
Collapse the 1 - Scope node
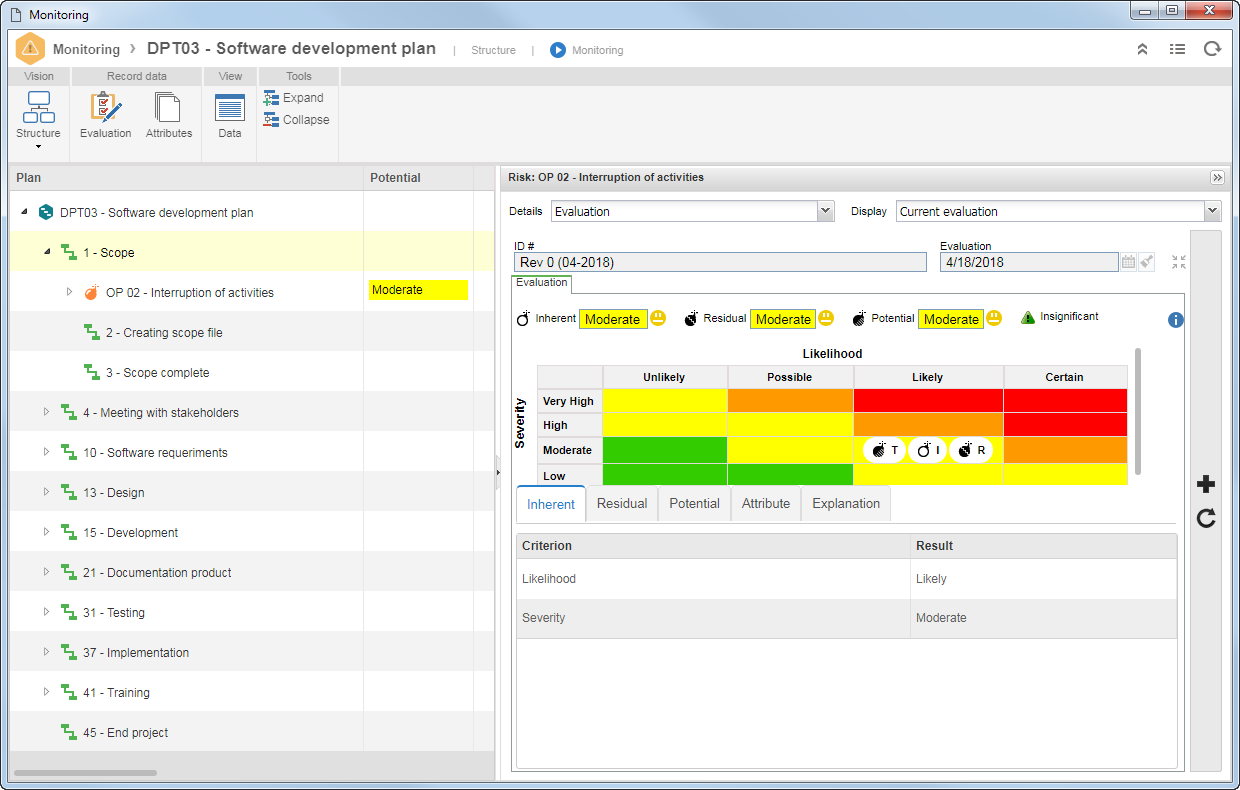coord(47,252)
